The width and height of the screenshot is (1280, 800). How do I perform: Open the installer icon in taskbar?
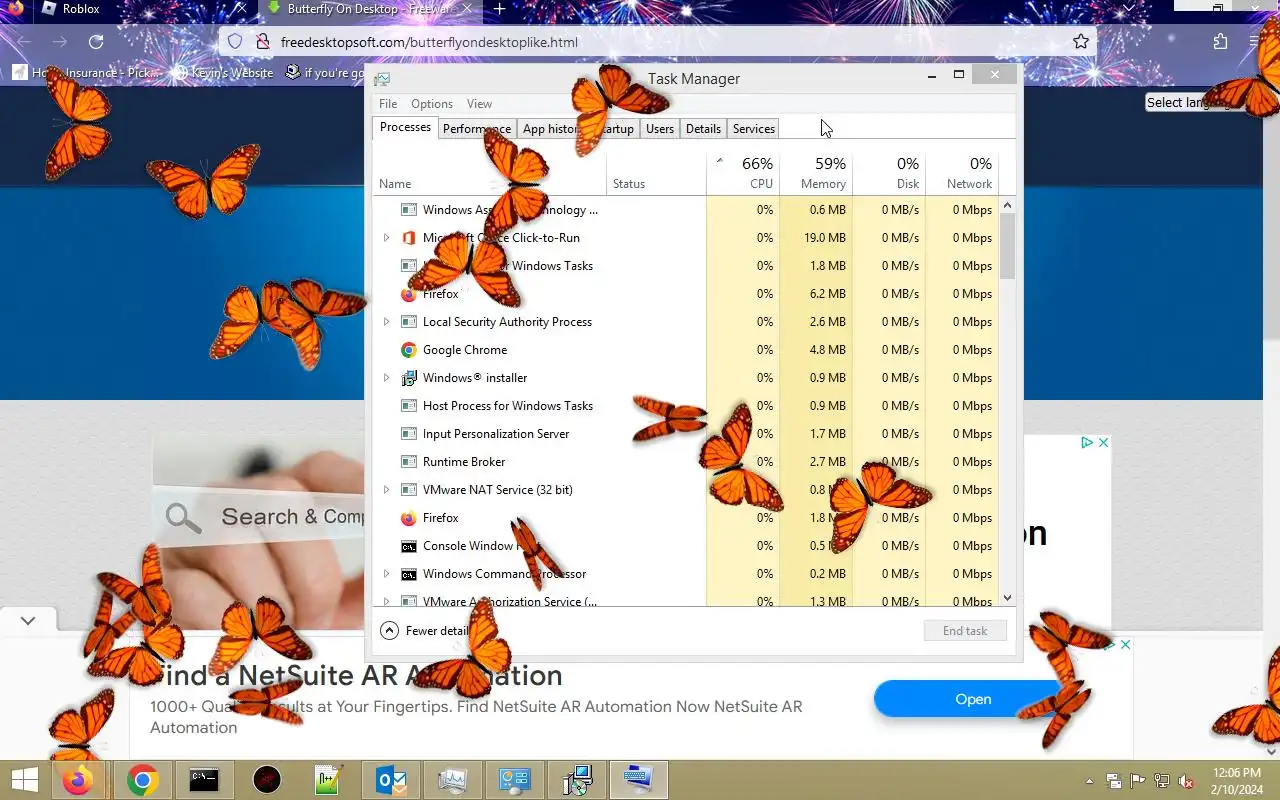577,780
